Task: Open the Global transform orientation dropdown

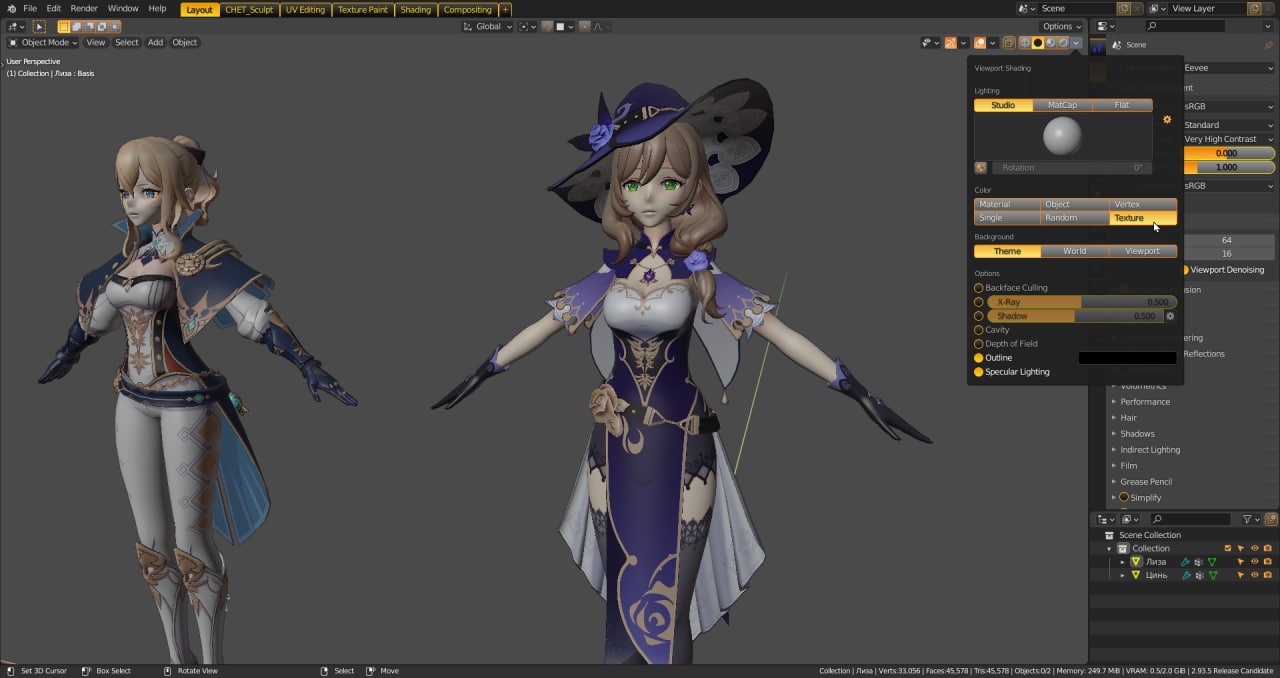Action: (x=488, y=27)
